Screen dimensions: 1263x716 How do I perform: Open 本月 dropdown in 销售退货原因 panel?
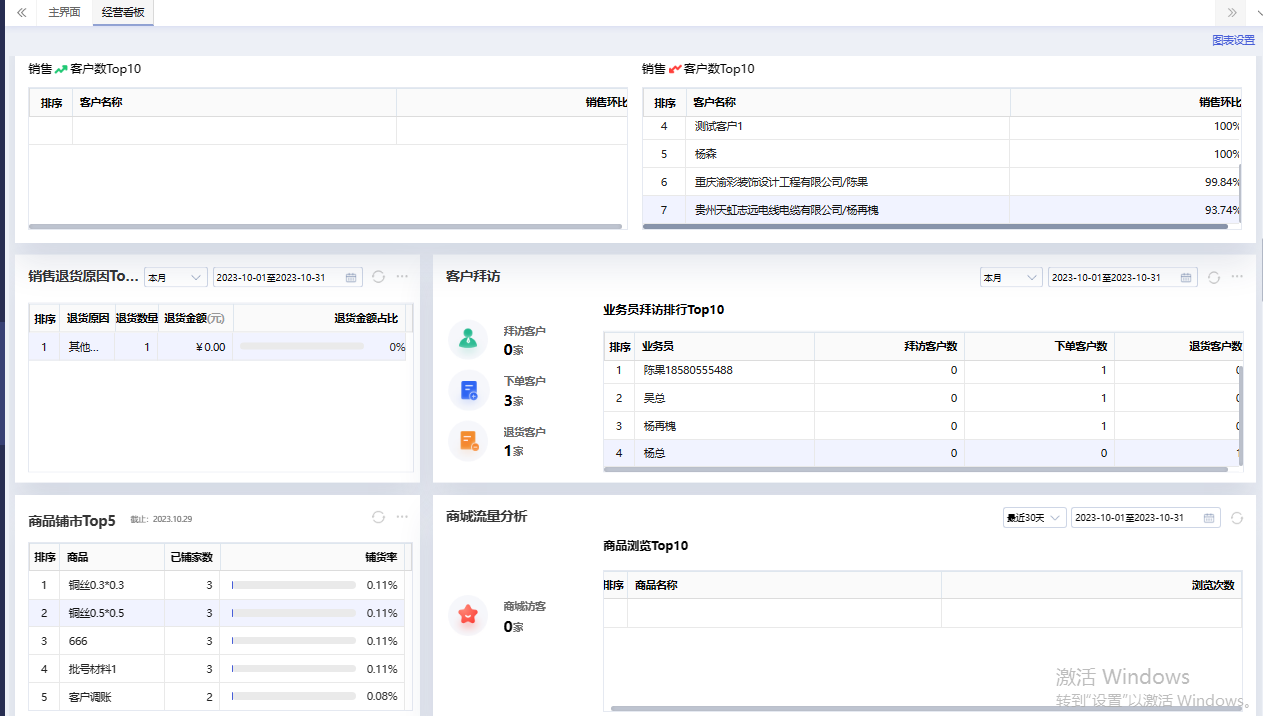pos(175,277)
